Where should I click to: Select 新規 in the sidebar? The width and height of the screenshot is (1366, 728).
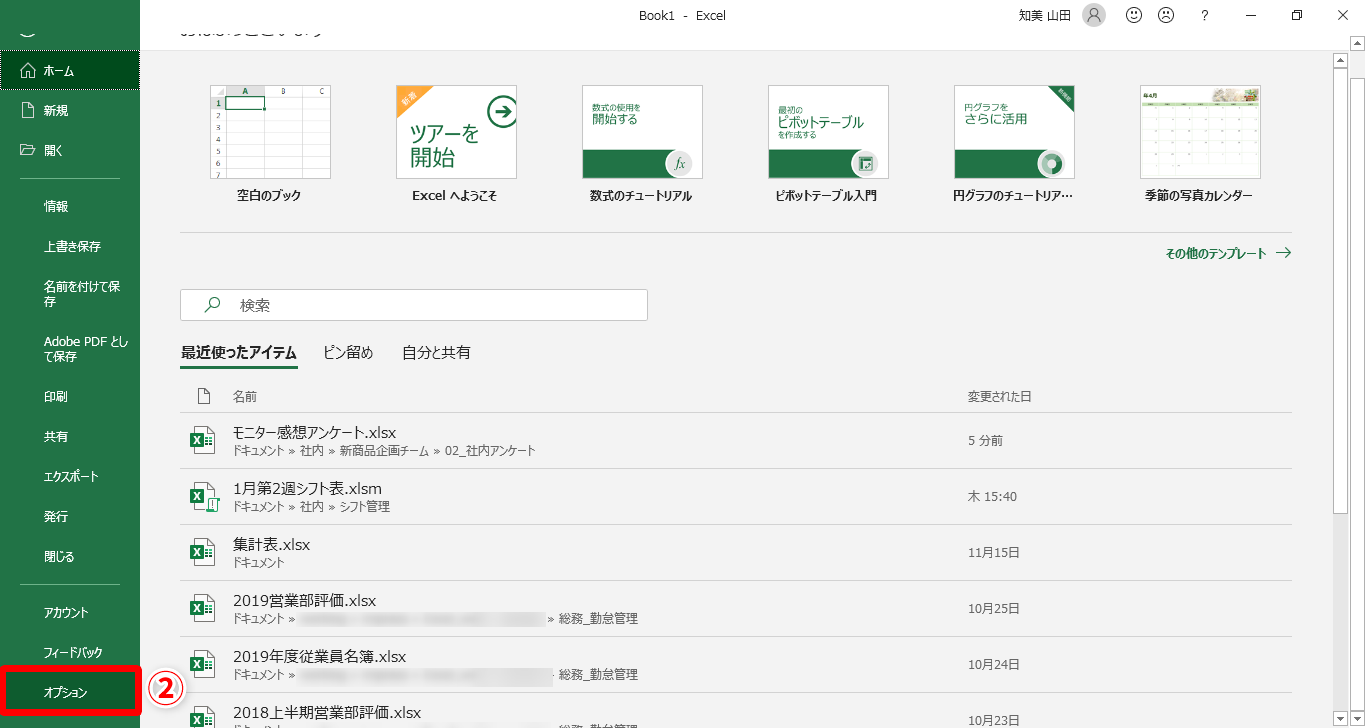pyautogui.click(x=70, y=110)
